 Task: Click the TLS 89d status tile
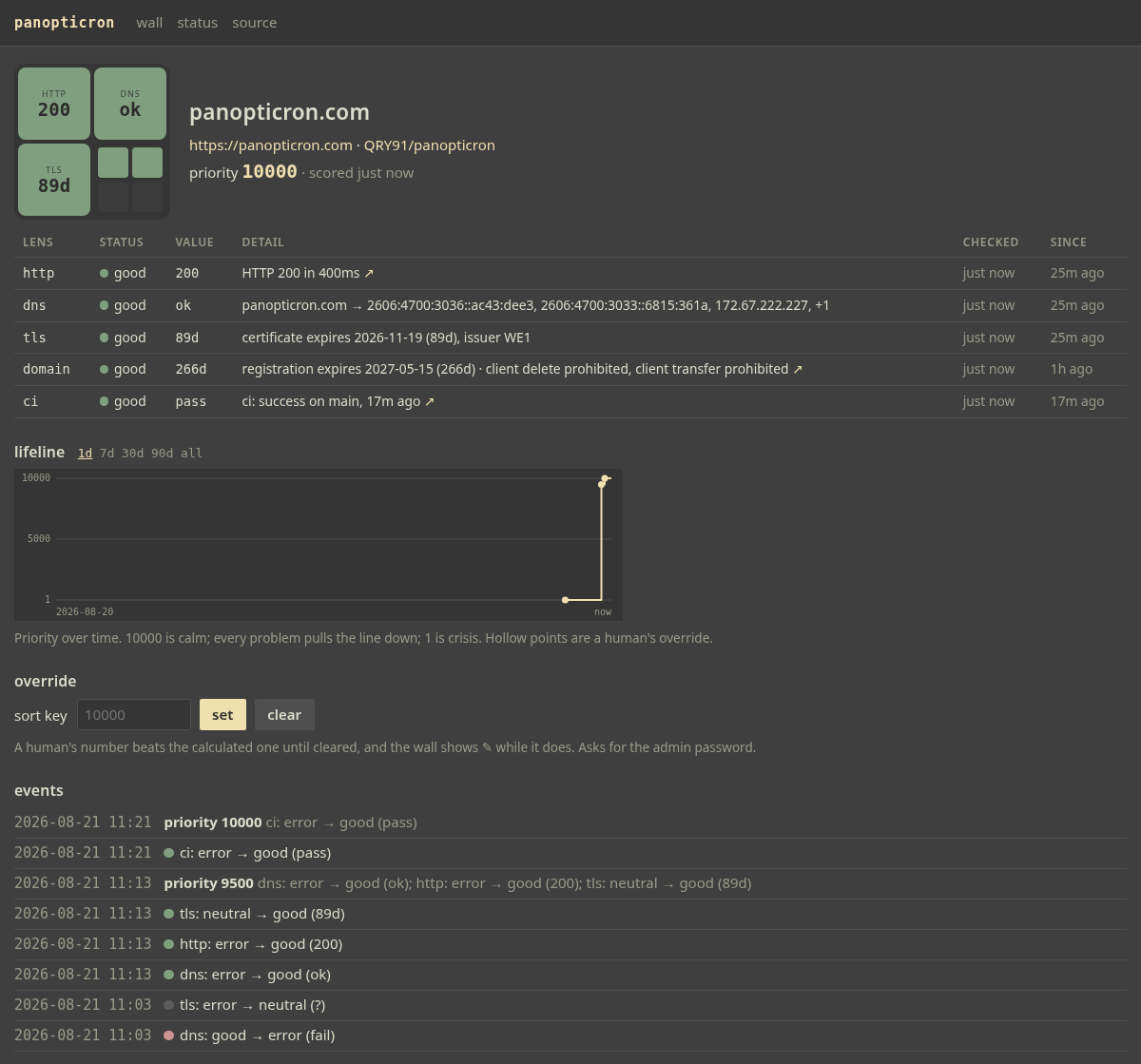coord(54,180)
